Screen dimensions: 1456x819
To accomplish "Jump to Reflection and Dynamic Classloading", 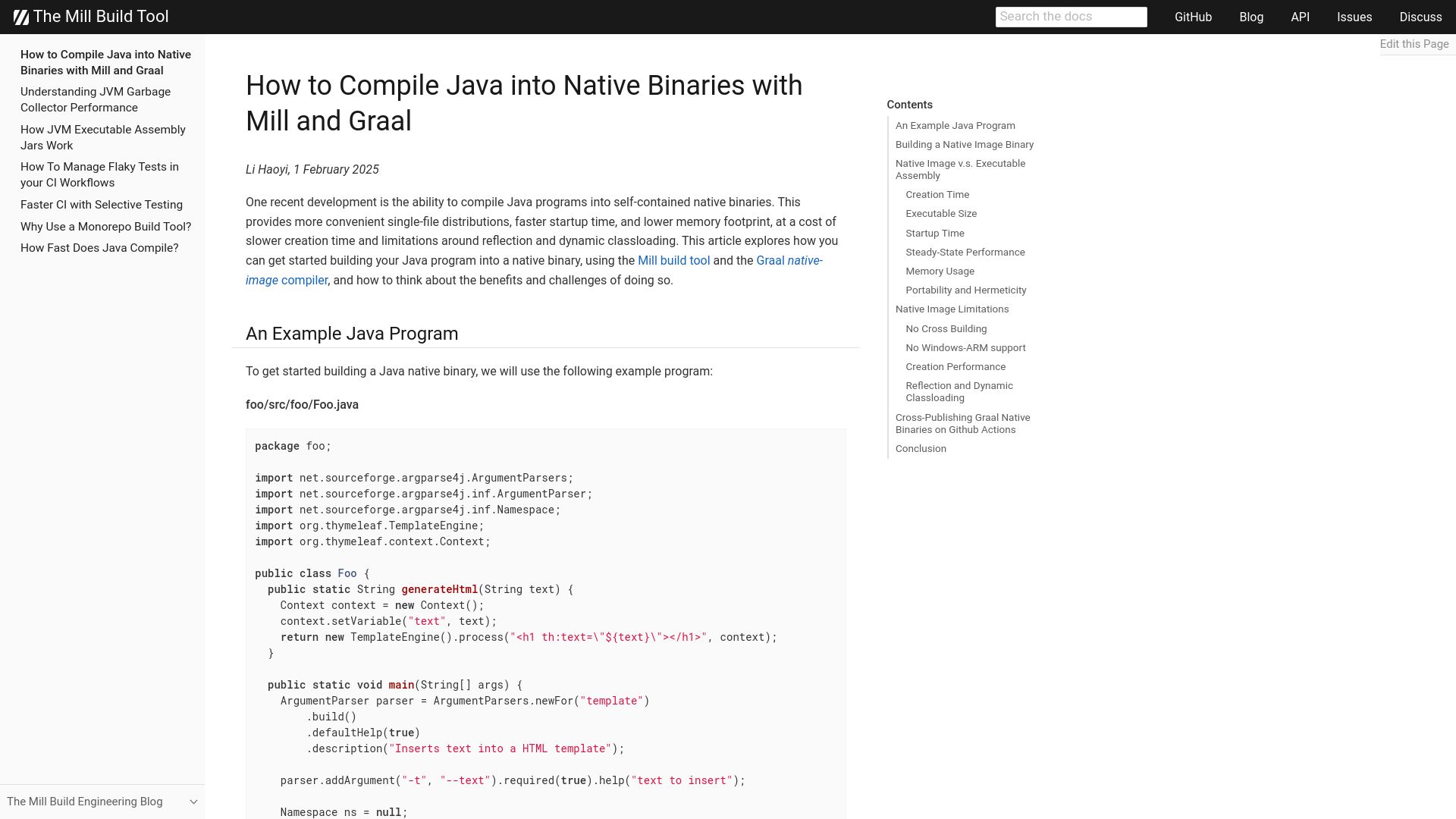I will tap(959, 392).
